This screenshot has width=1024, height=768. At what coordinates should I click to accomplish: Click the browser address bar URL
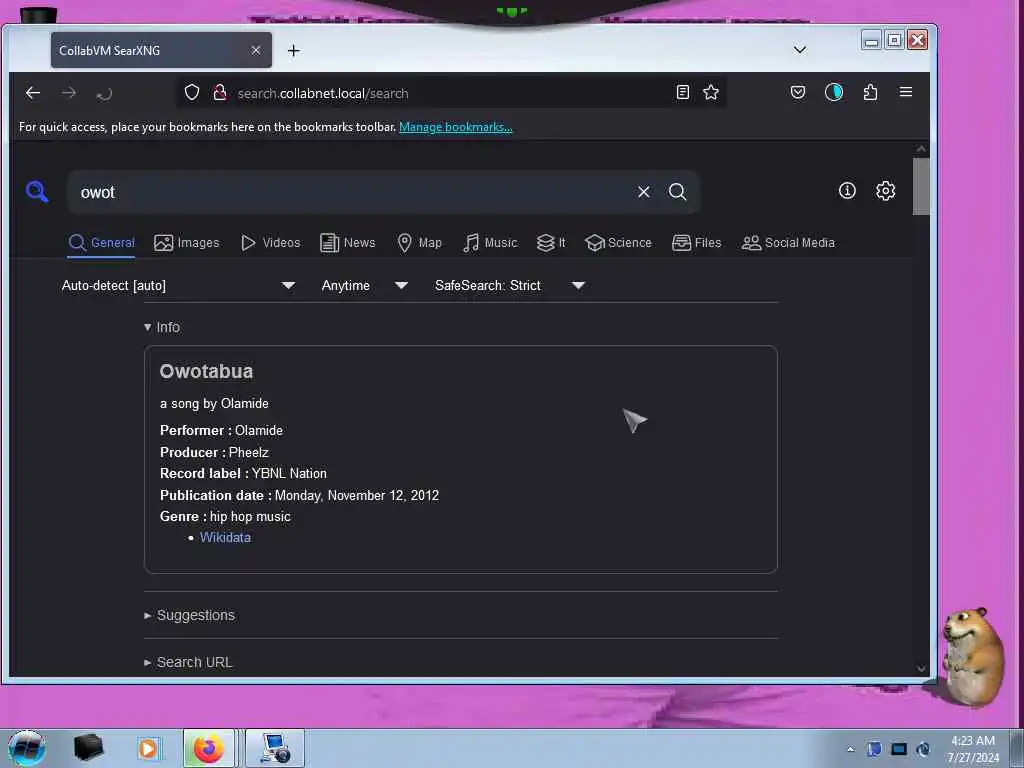click(x=323, y=93)
